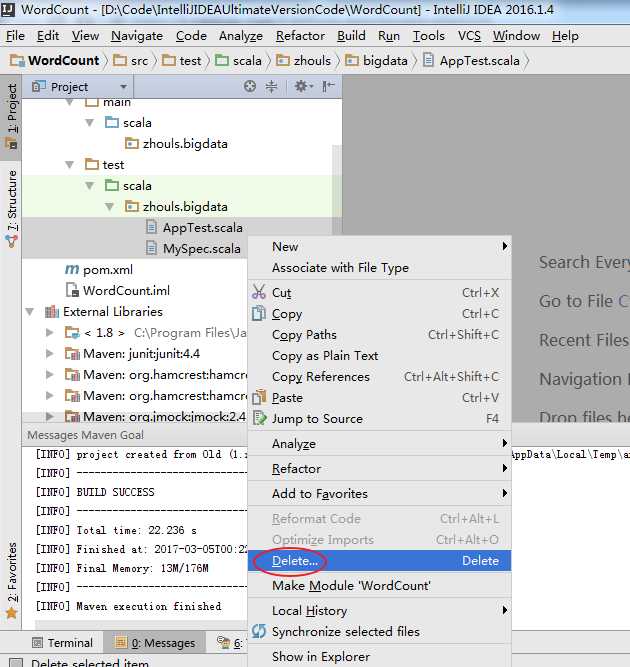Select the MySpec.scala file row
Screen dimensions: 630x667
coord(134,248)
